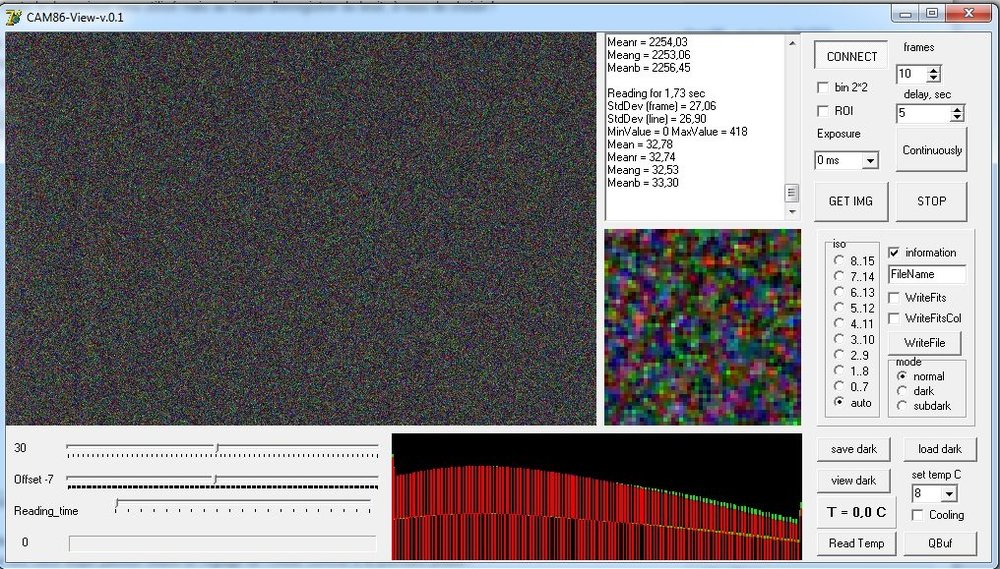
Task: Decrease frames count with down arrow
Action: tap(934, 78)
